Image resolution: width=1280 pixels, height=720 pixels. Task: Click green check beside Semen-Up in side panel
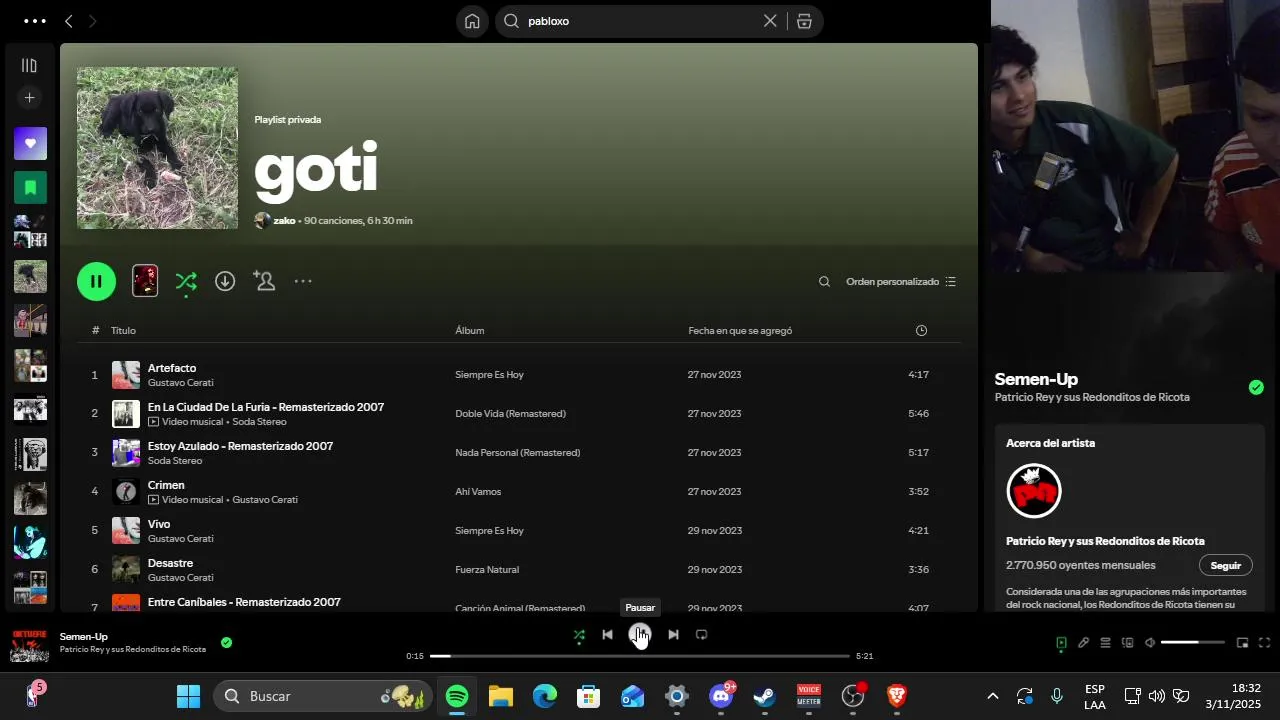click(x=1256, y=387)
